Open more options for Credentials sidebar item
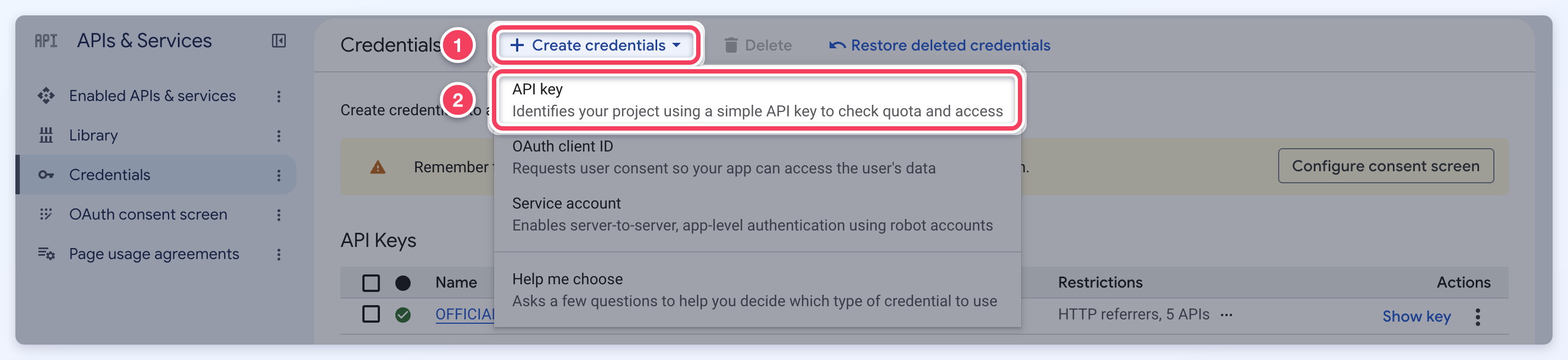This screenshot has width=1568, height=360. coord(279,175)
